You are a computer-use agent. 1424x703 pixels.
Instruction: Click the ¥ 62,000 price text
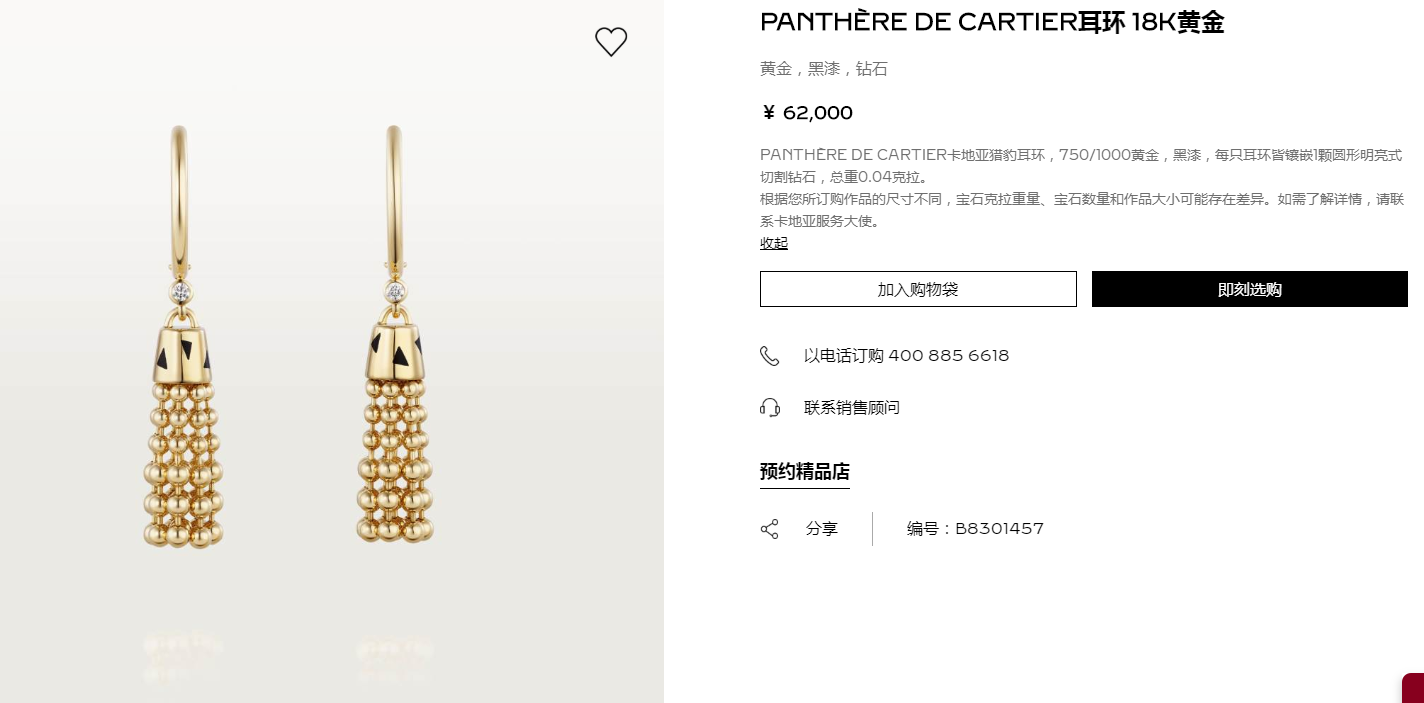(807, 113)
